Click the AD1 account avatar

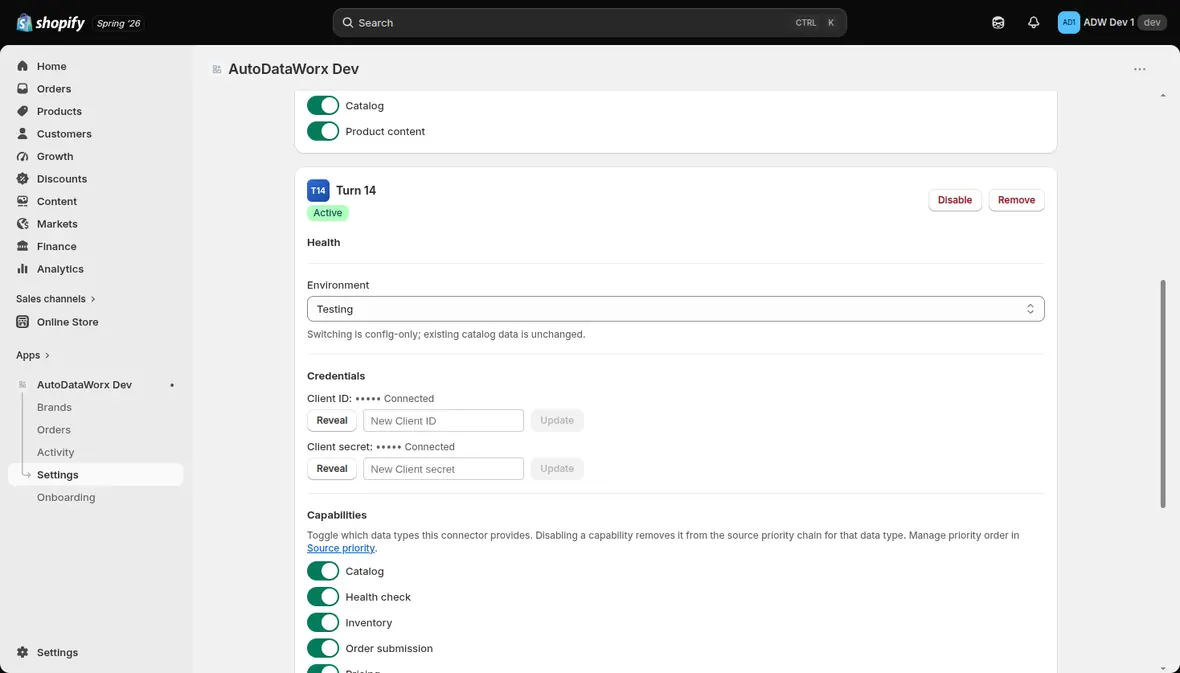(1069, 23)
